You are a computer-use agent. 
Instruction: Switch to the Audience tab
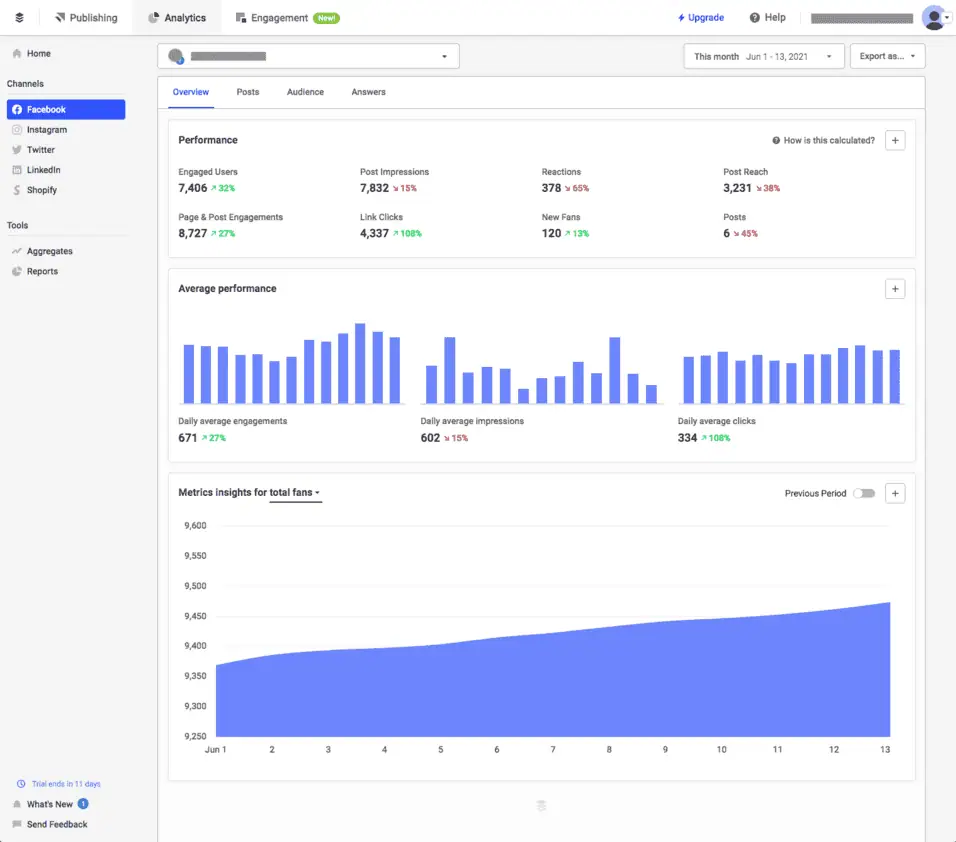coord(305,92)
